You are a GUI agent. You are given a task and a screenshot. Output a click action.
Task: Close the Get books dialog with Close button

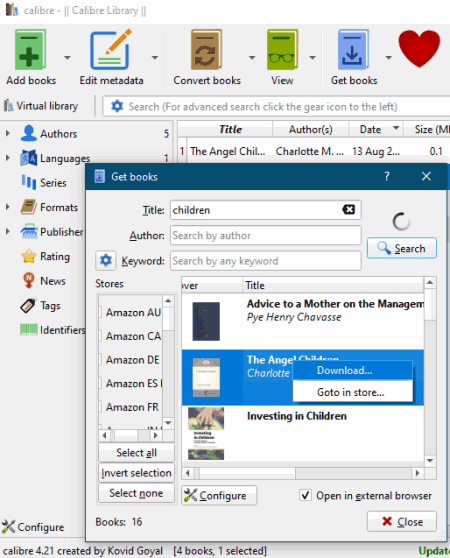(402, 522)
